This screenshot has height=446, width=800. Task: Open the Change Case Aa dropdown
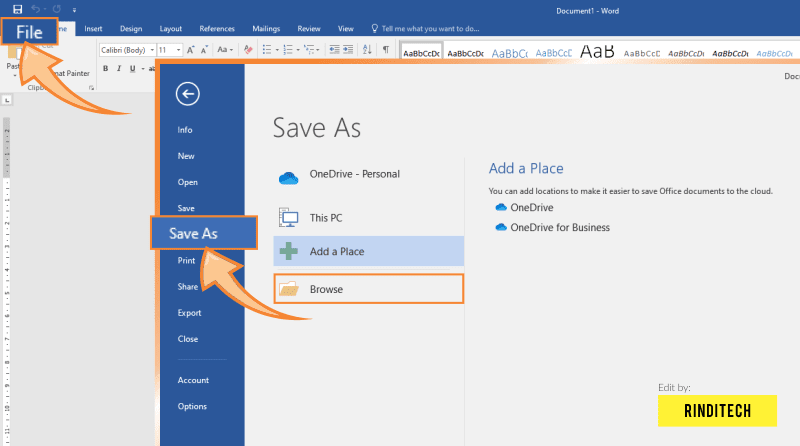click(225, 50)
